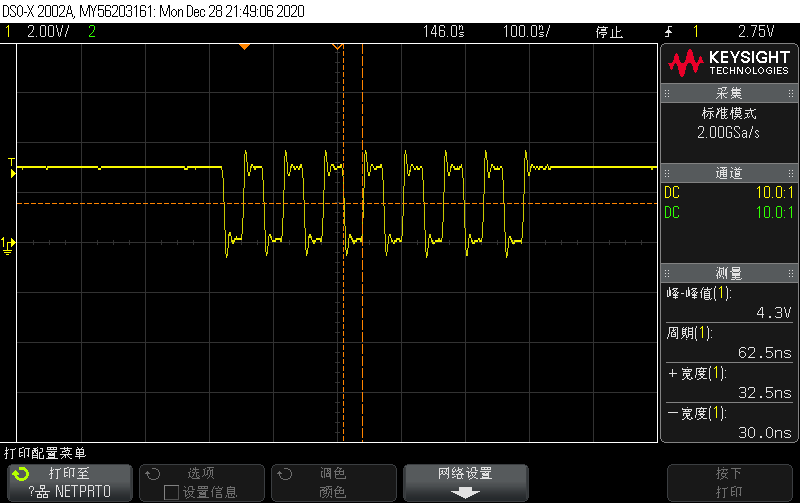
Task: Click the 按下 打印 softkey
Action: pos(730,483)
